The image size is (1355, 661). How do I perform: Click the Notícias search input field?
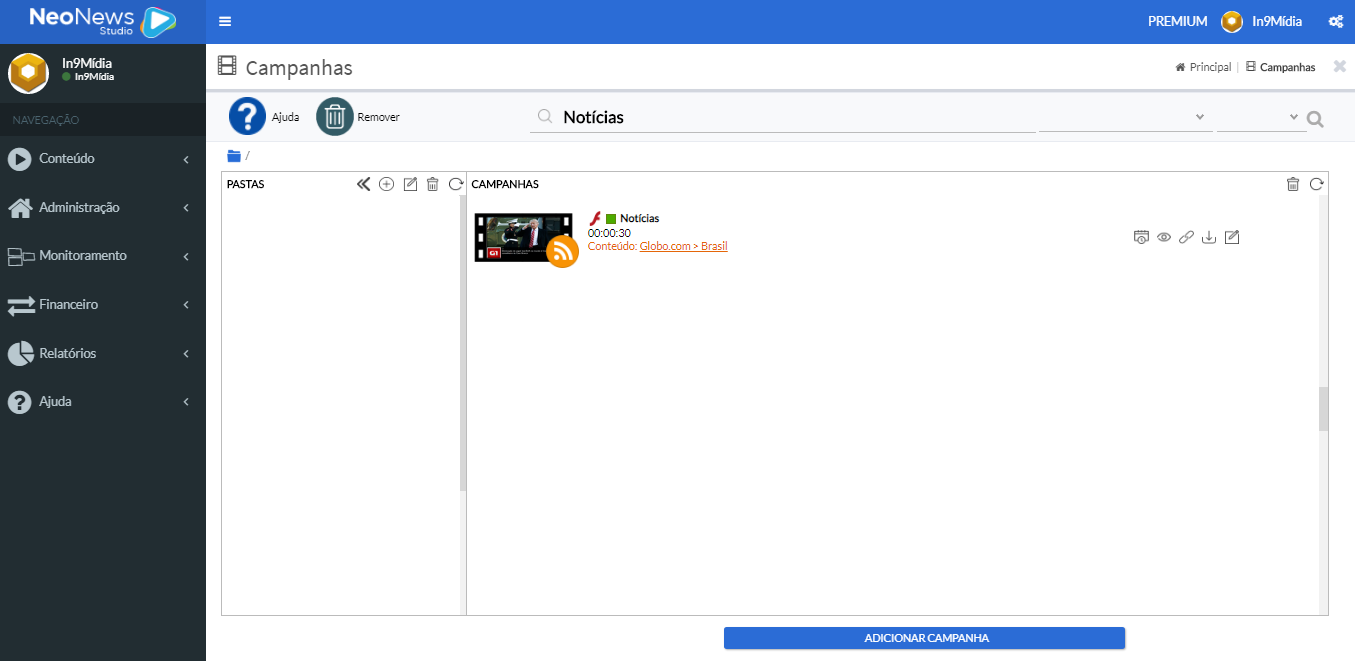pos(790,118)
